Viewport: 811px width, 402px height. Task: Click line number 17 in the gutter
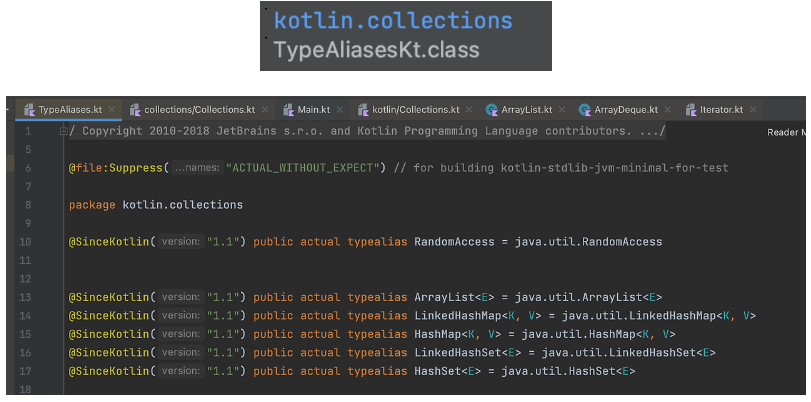tap(25, 371)
